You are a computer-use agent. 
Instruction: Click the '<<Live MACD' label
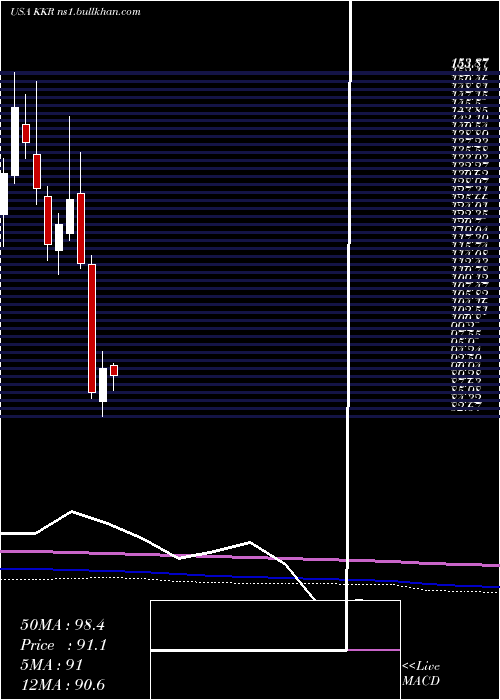pos(421,674)
